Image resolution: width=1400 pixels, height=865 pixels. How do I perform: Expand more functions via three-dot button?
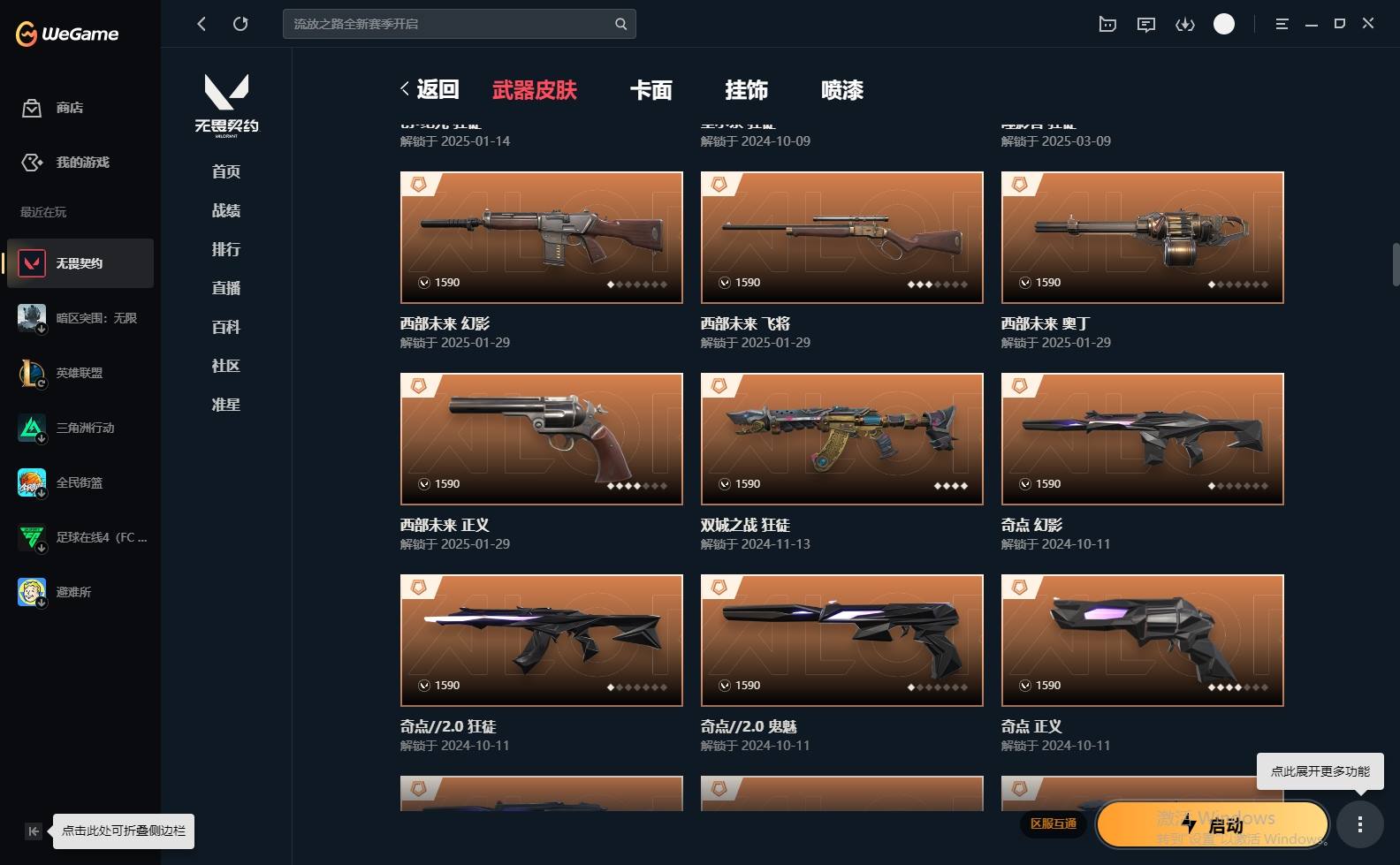pyautogui.click(x=1359, y=824)
